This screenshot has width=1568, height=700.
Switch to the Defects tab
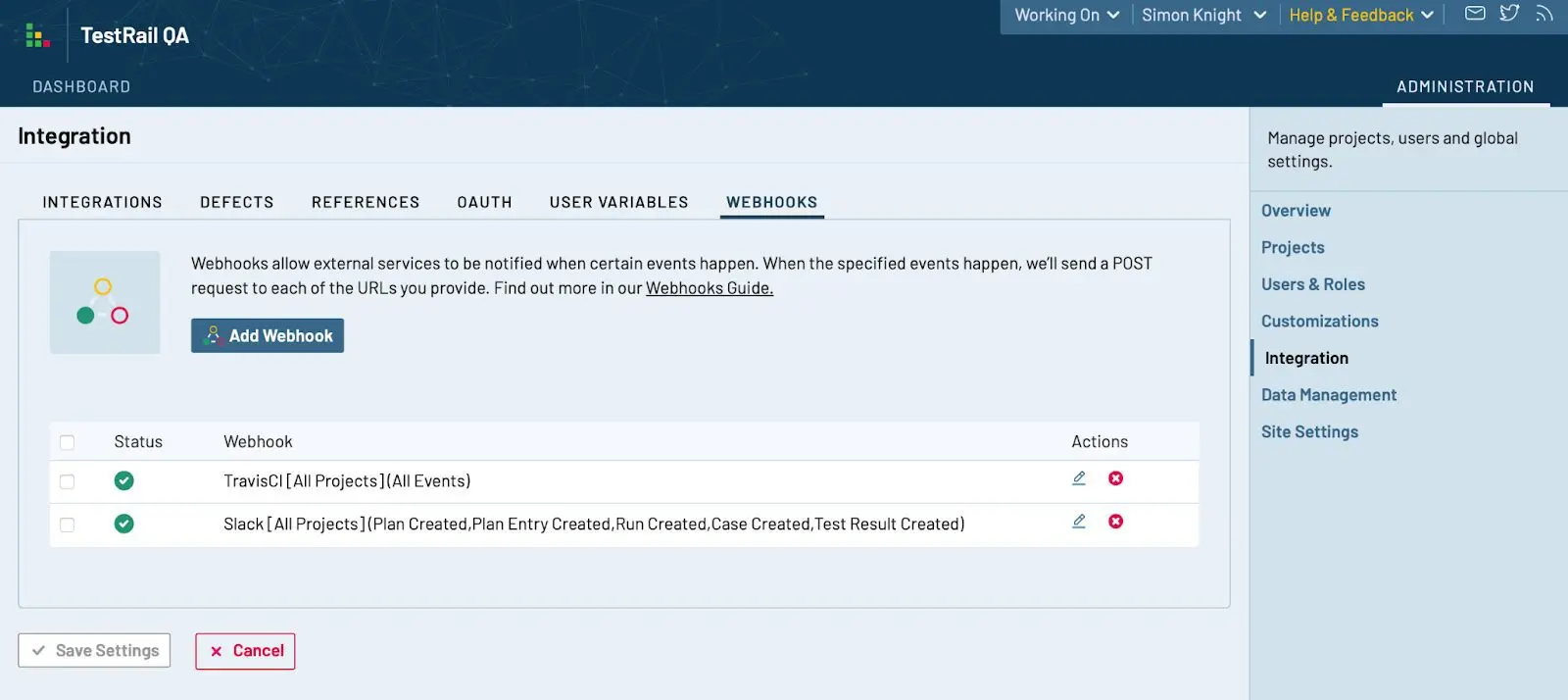point(237,202)
